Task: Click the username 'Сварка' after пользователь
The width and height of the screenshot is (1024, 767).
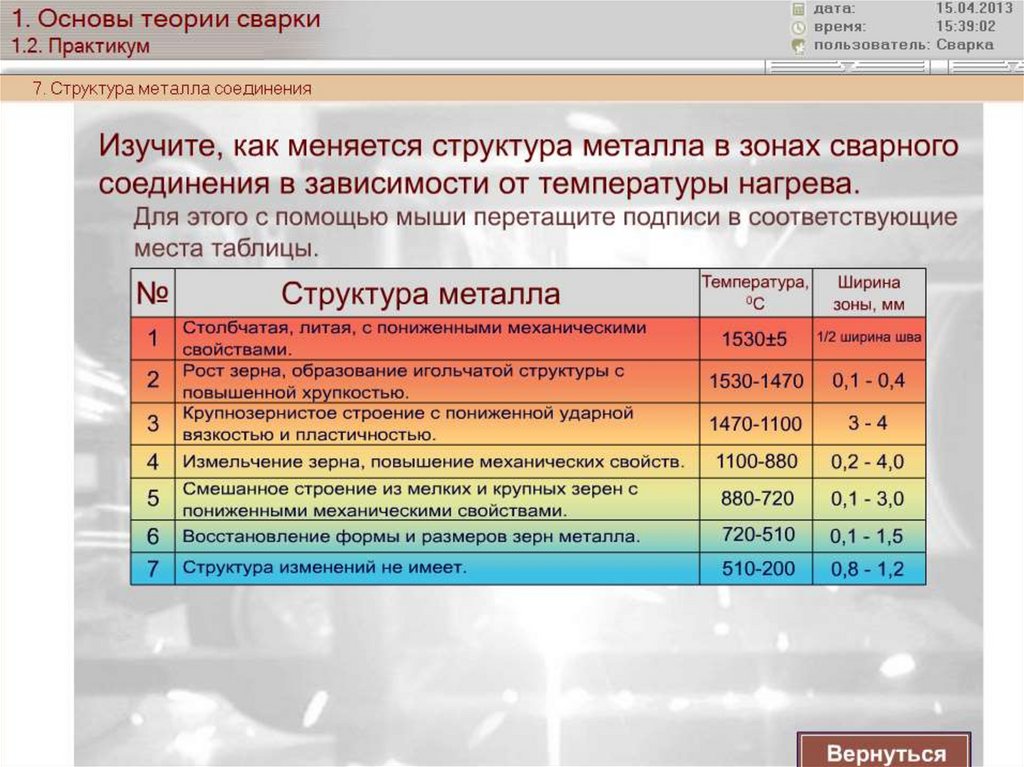Action: (965, 45)
